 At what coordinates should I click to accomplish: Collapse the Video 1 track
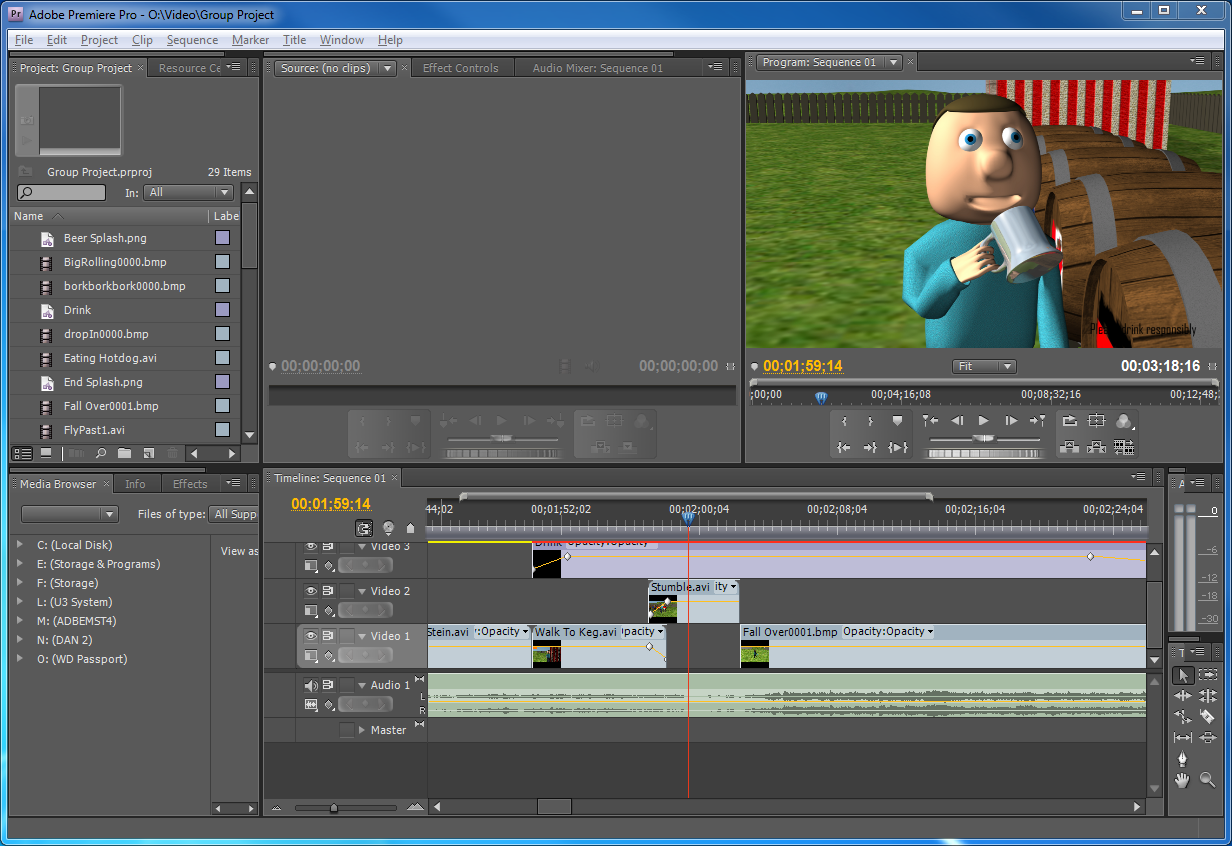click(x=362, y=636)
